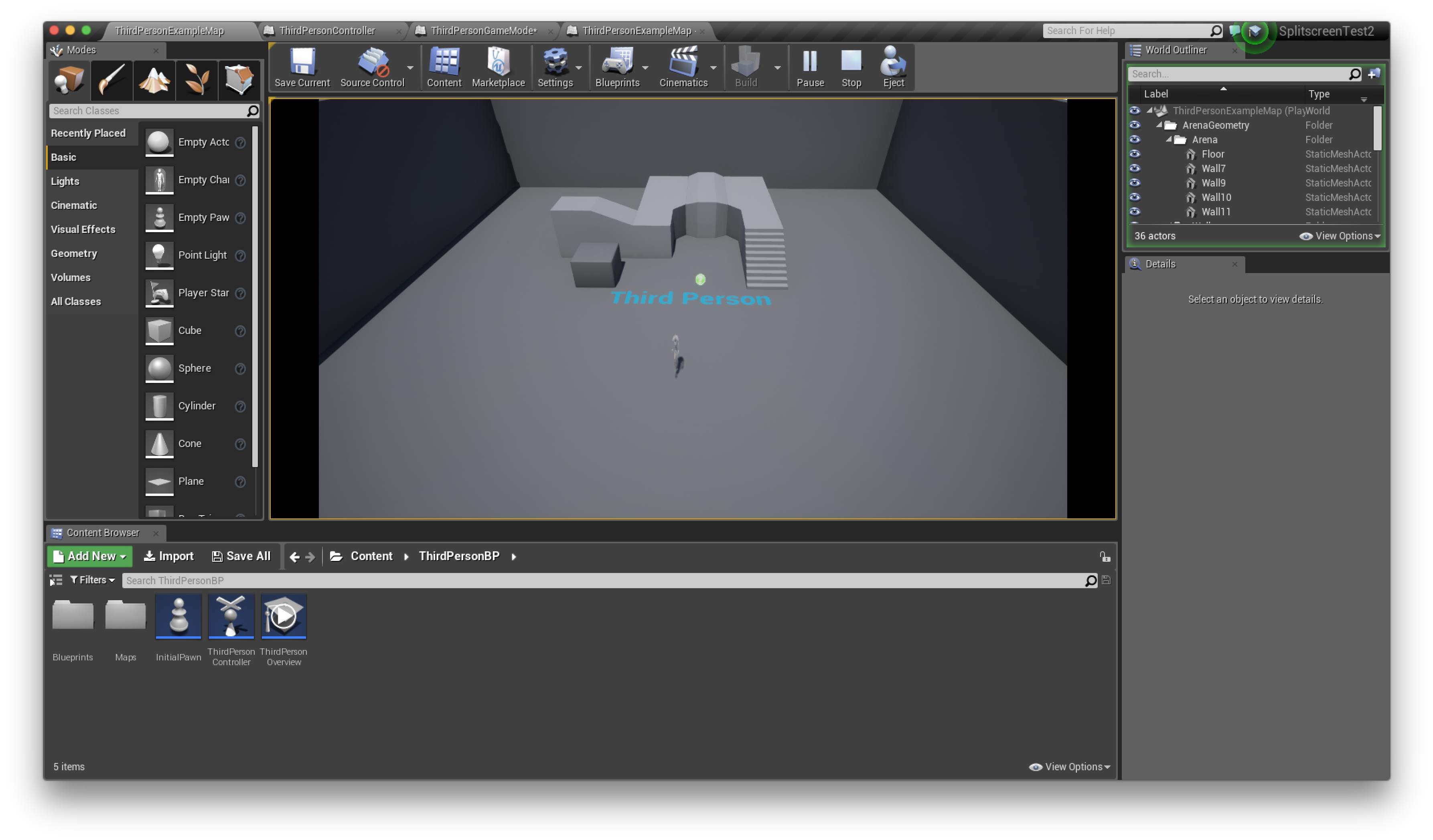The image size is (1433, 840).
Task: Click the Build toolbar icon
Action: (x=746, y=67)
